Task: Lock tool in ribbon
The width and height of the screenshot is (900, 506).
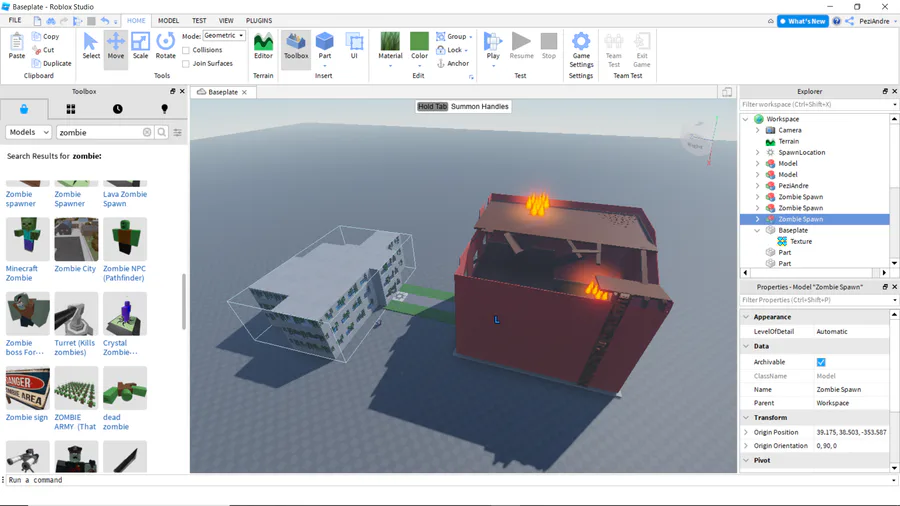Action: click(452, 50)
